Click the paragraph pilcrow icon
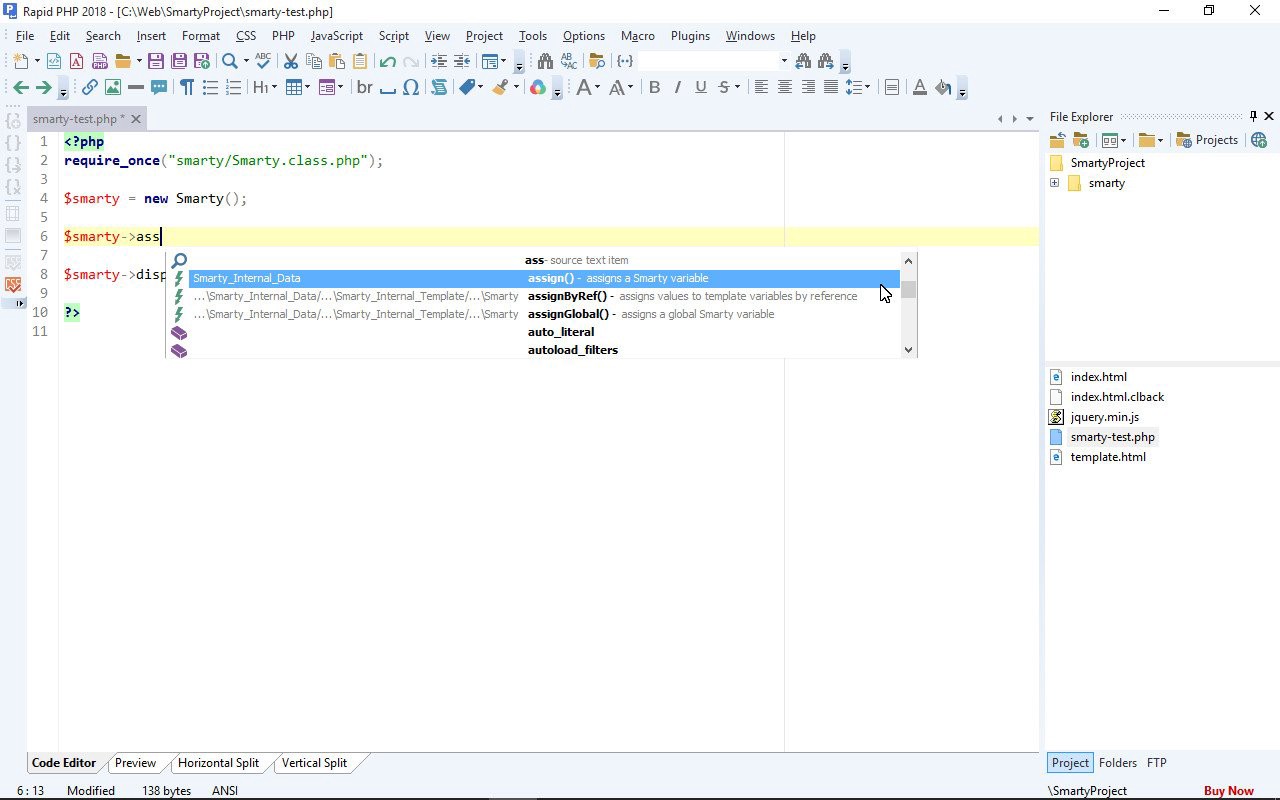Image resolution: width=1280 pixels, height=800 pixels. click(x=187, y=88)
